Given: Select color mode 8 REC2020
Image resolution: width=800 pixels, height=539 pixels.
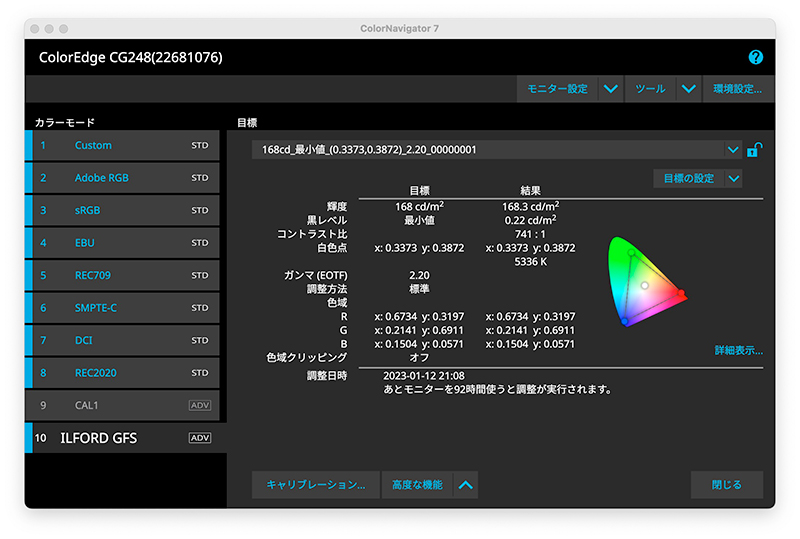Looking at the screenshot, I should tap(122, 373).
